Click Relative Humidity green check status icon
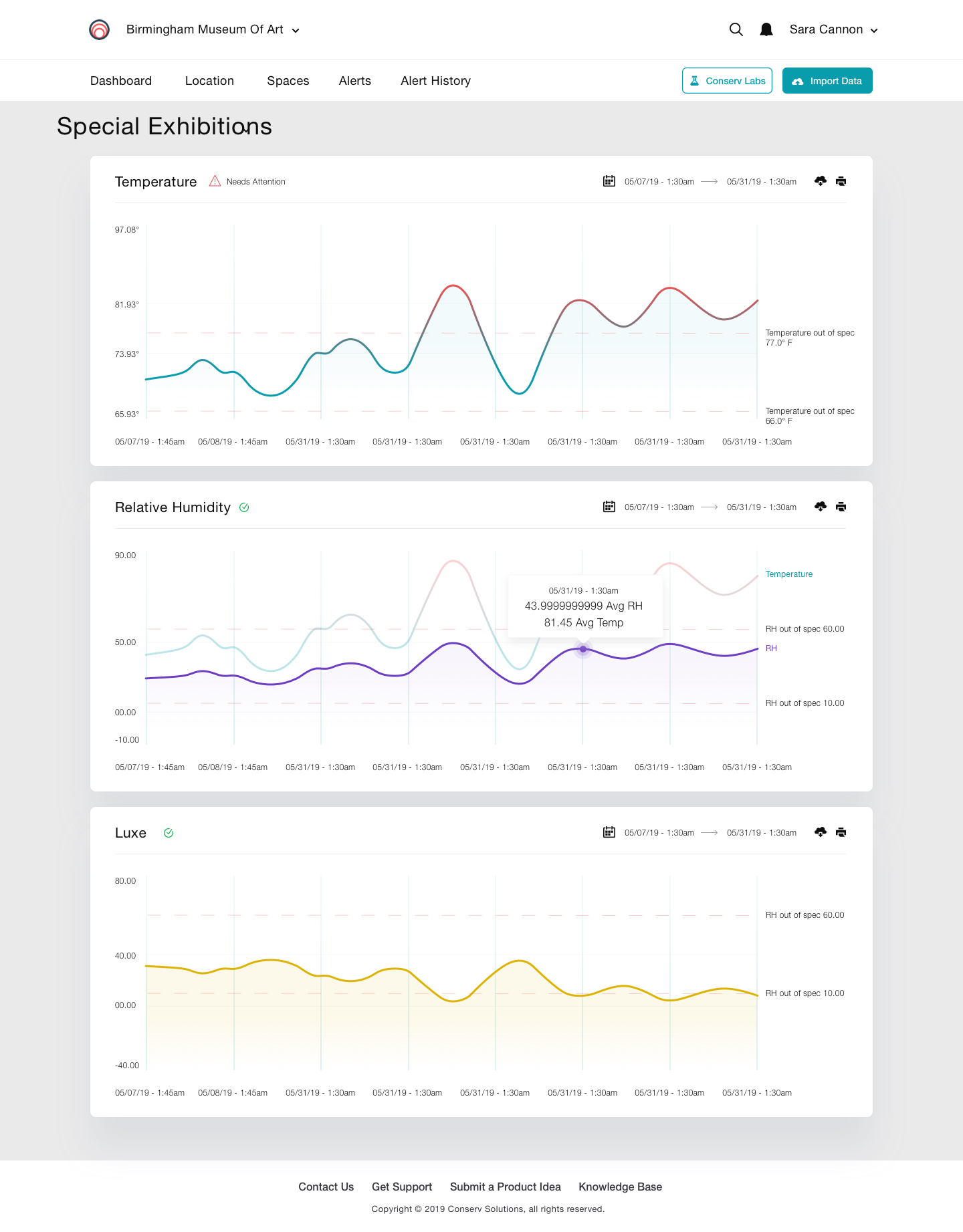The width and height of the screenshot is (963, 1232). click(x=244, y=507)
